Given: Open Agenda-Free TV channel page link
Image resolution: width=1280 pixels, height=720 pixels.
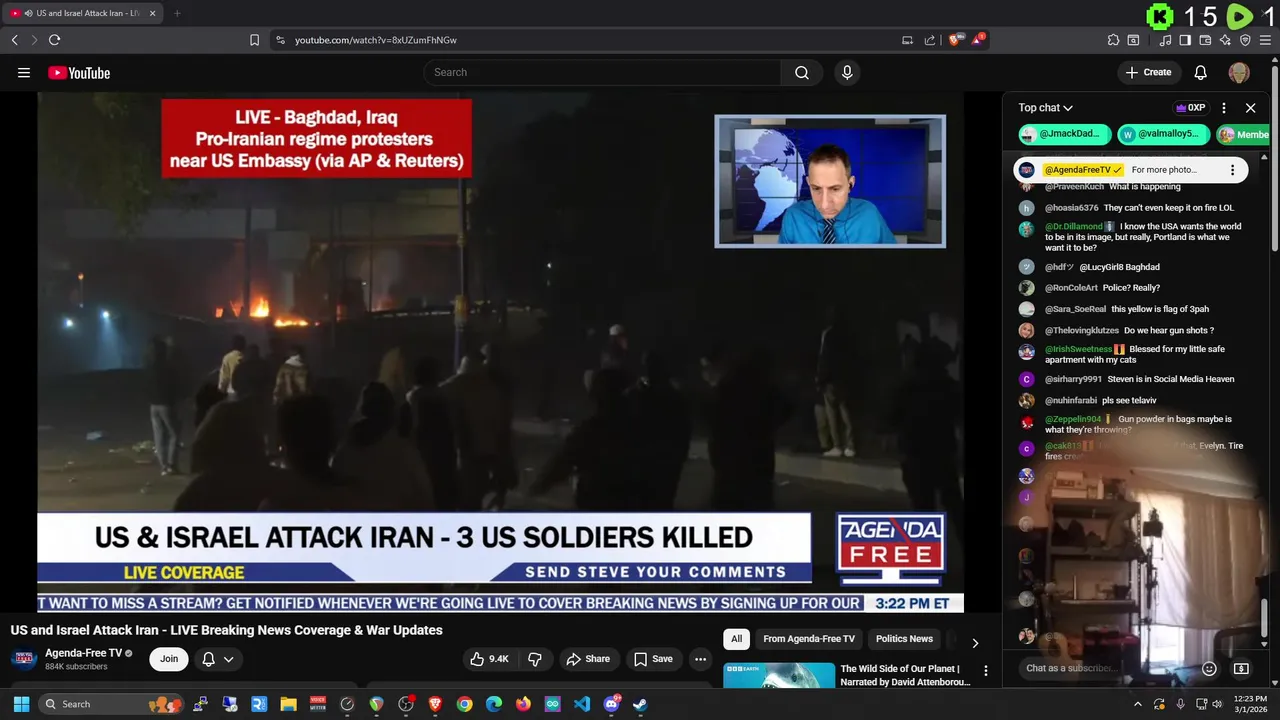Looking at the screenshot, I should point(83,653).
